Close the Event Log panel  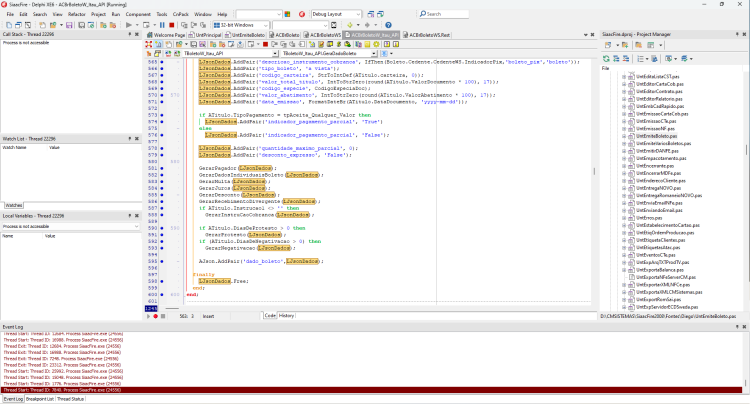[744, 327]
